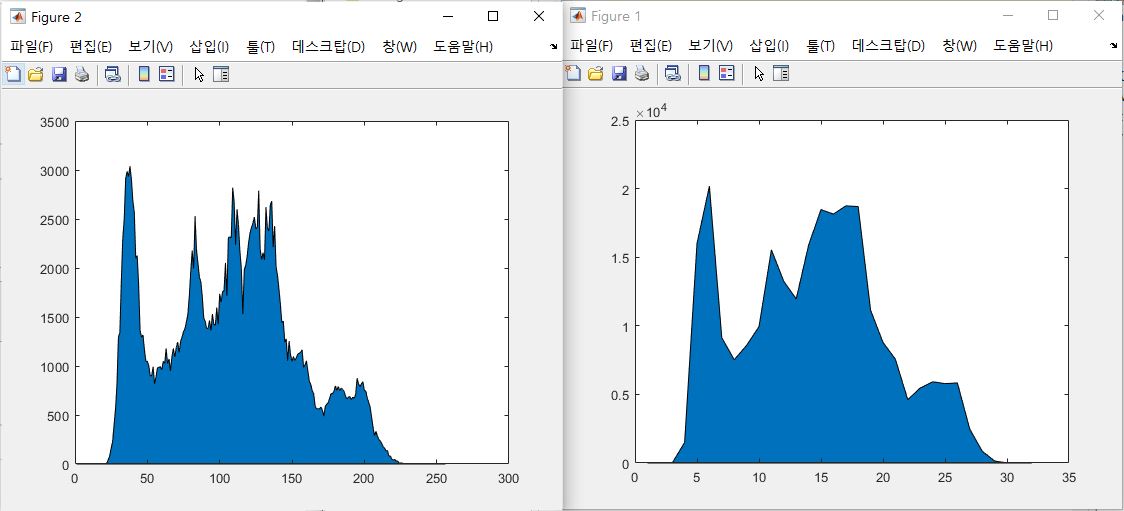
Task: Select Edit Plot arrow in Figure 2 toolbar
Action: point(199,74)
